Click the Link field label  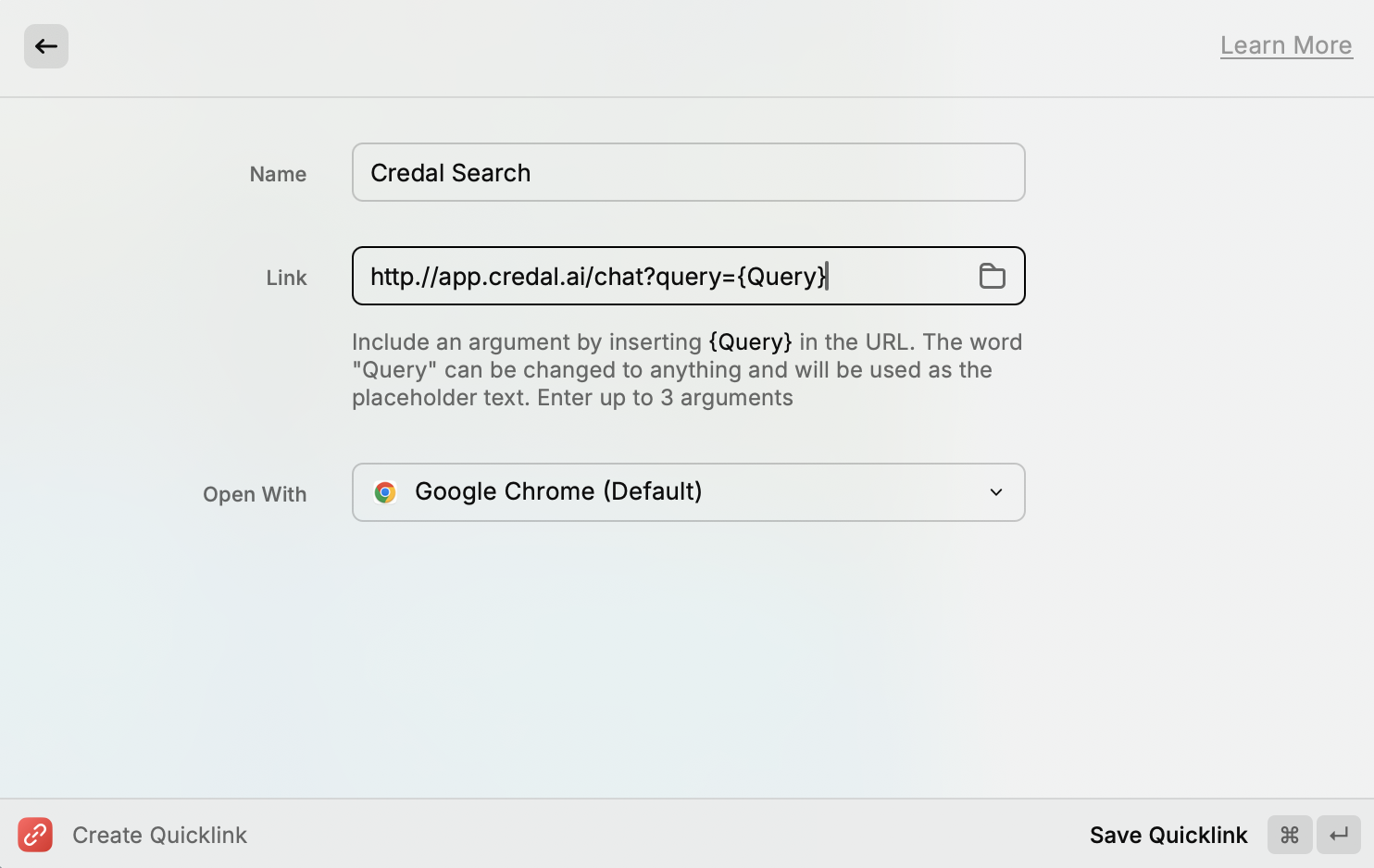(286, 278)
